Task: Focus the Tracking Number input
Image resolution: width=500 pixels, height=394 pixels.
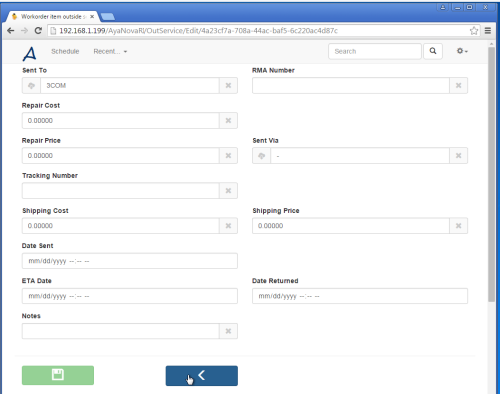Action: [121, 191]
